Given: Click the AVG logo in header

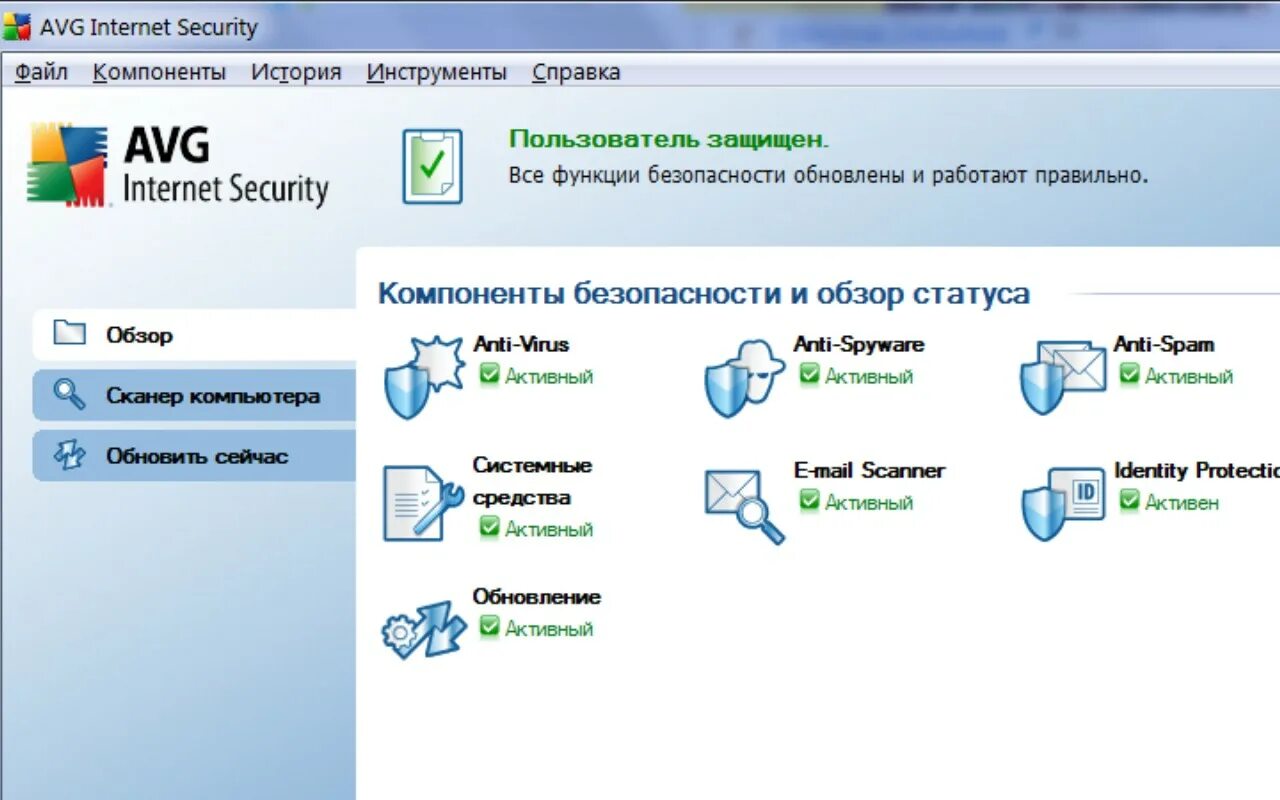Looking at the screenshot, I should click(177, 165).
